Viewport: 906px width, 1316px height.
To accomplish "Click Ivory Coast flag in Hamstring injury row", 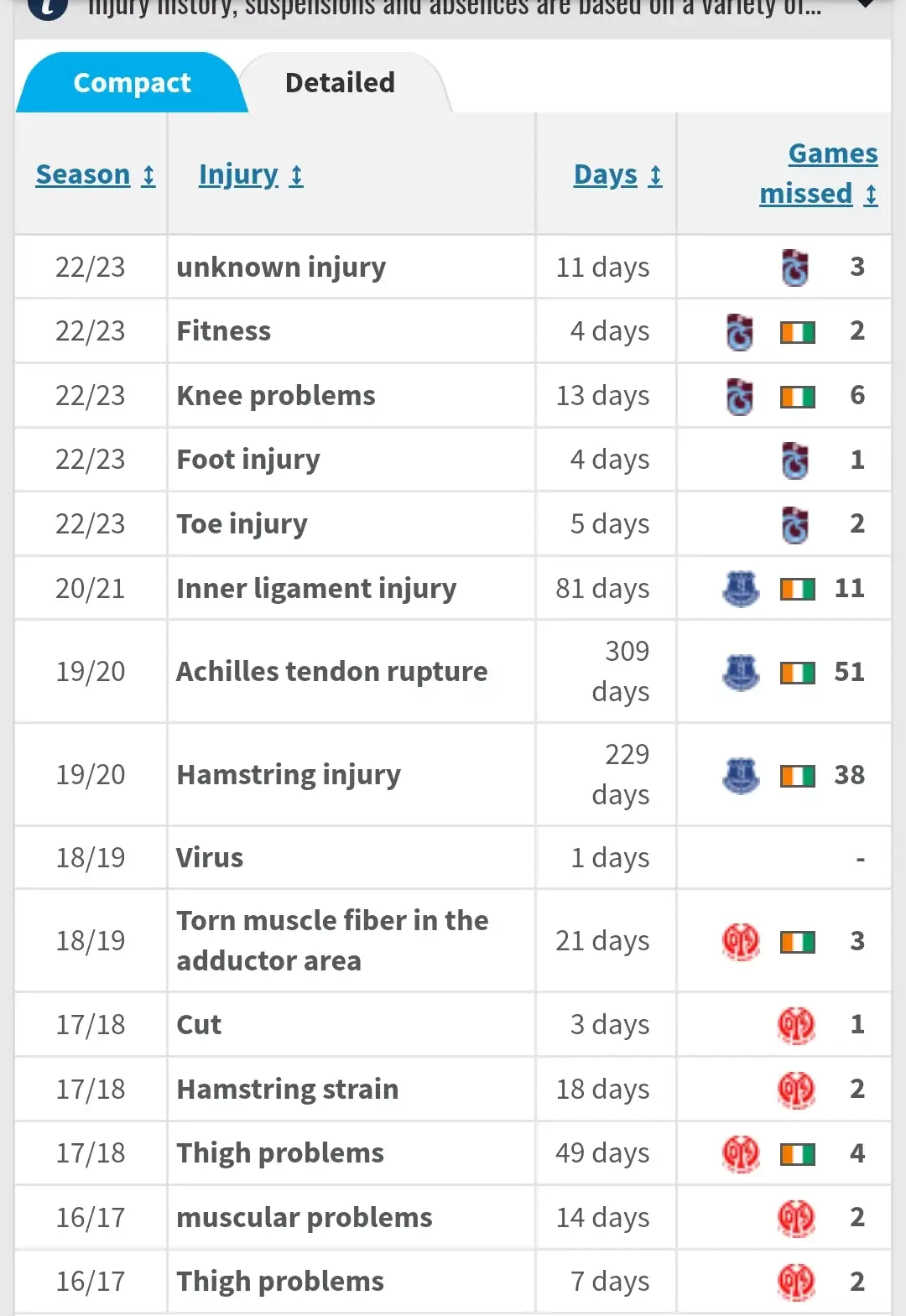I will [x=798, y=776].
